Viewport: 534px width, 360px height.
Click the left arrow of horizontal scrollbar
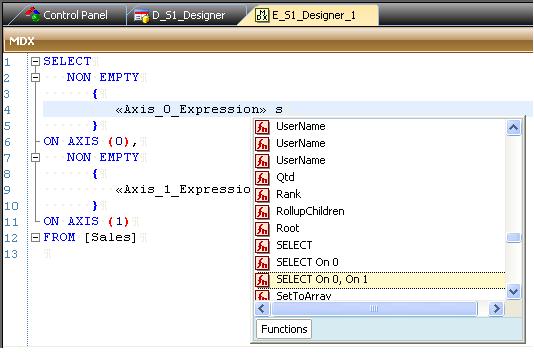(x=262, y=309)
